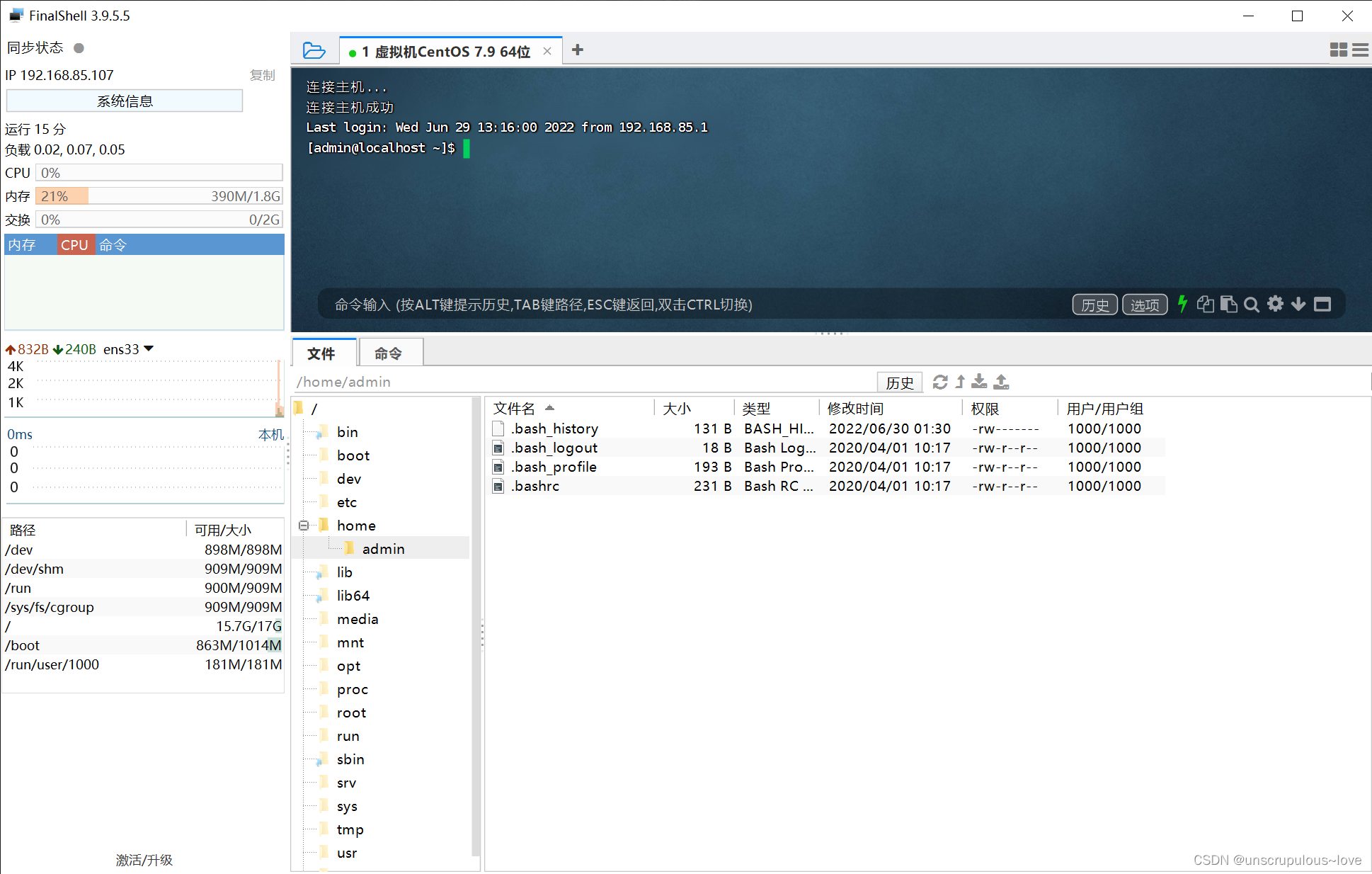1372x874 pixels.
Task: Switch to the 命令 tab below terminal
Action: 389,353
